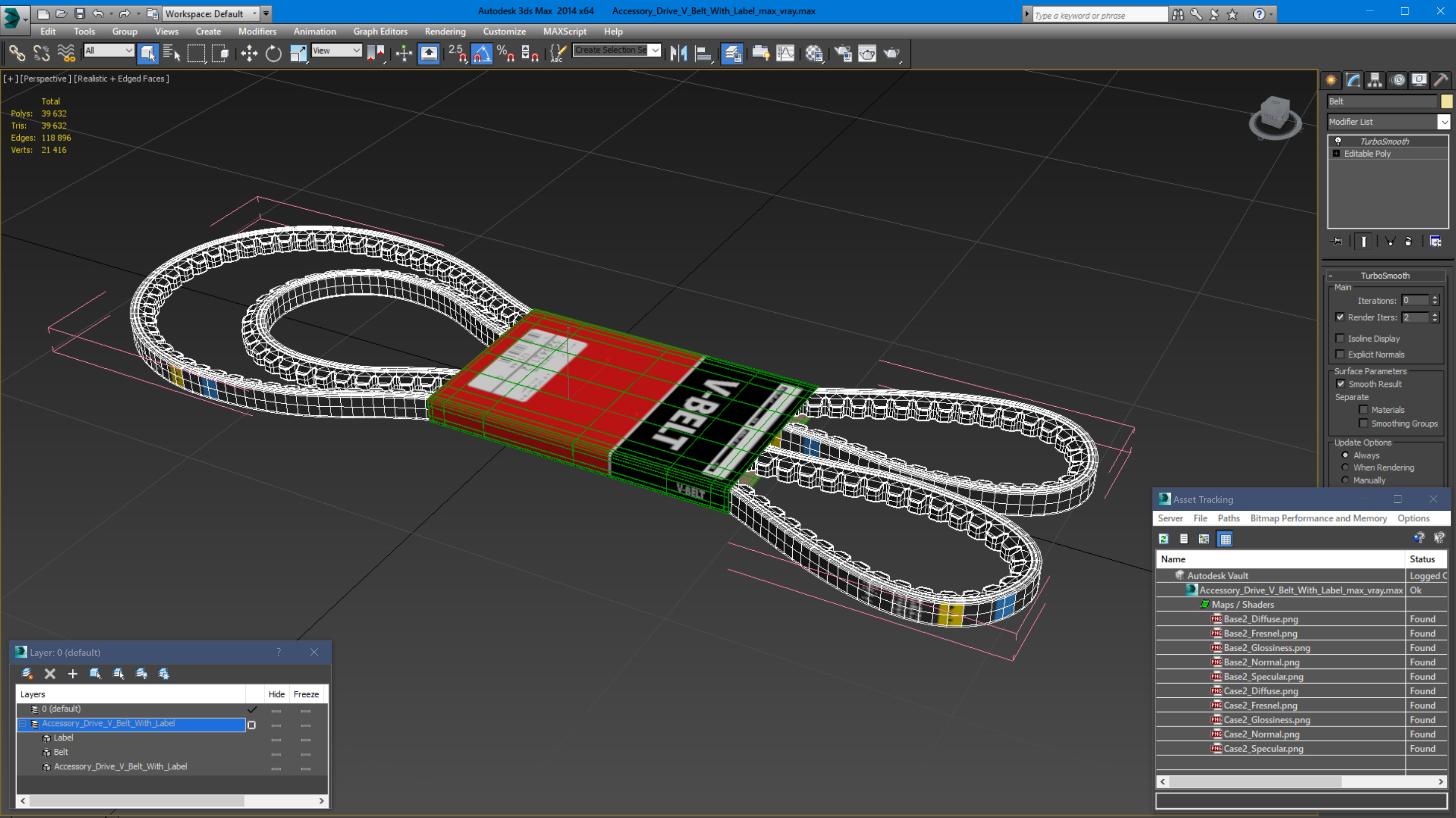Open the Curve Editor icon
The image size is (1456, 818).
[x=785, y=53]
